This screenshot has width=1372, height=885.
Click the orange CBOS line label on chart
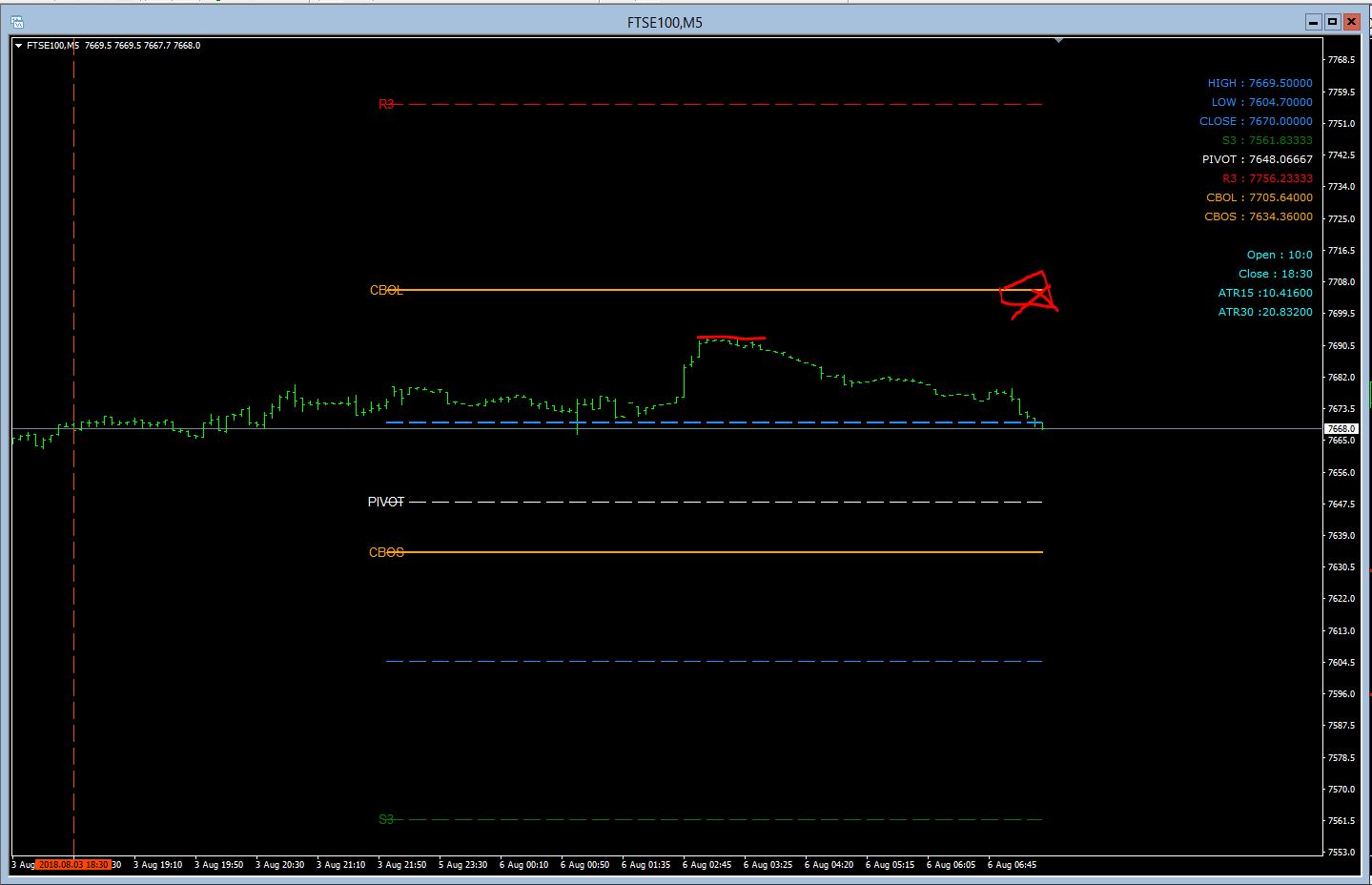(386, 552)
